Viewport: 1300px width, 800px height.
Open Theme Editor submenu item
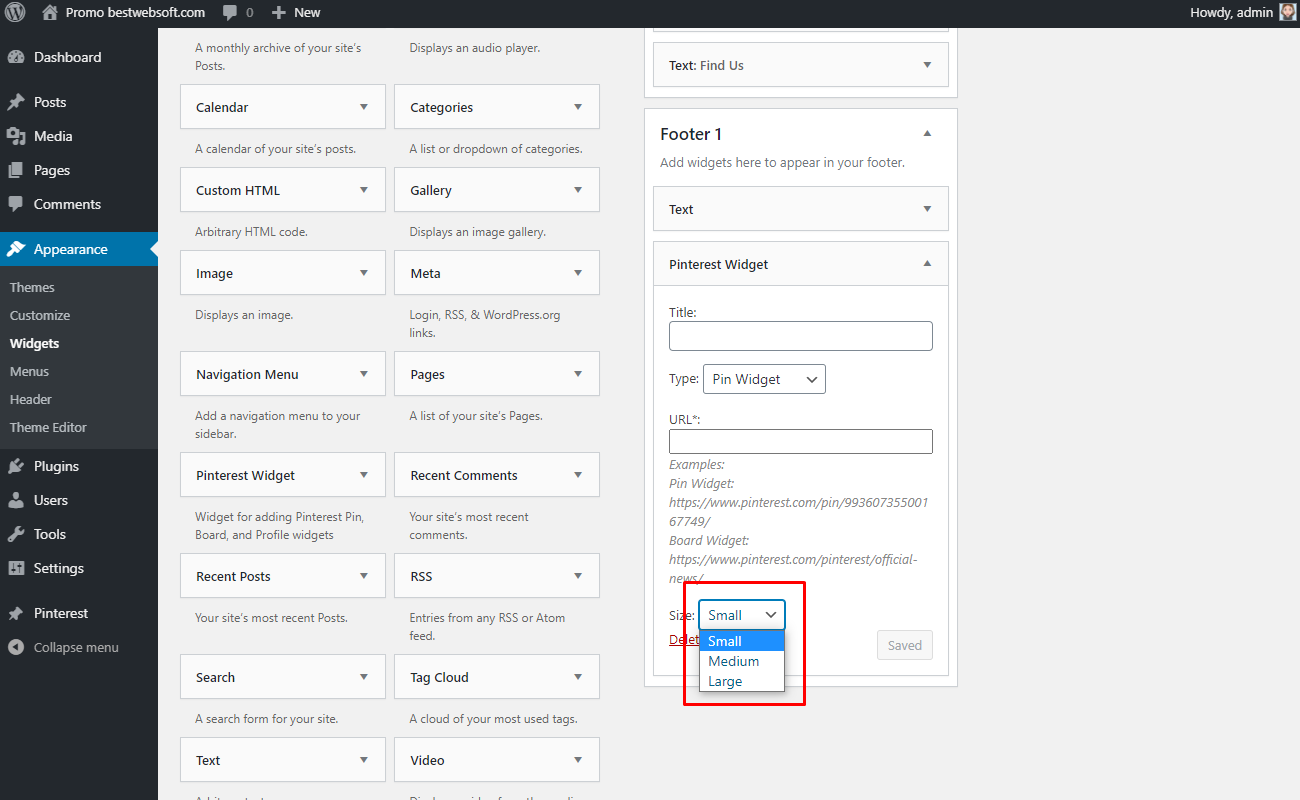(x=48, y=427)
